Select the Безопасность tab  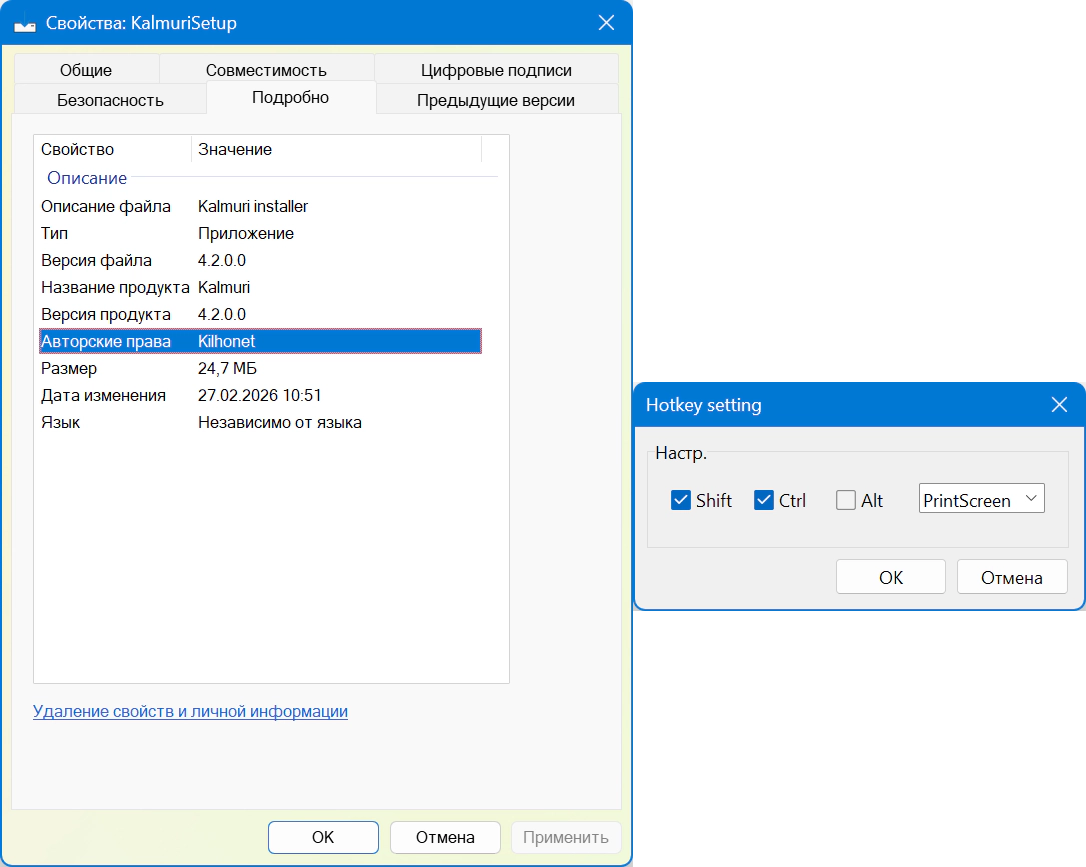[110, 100]
